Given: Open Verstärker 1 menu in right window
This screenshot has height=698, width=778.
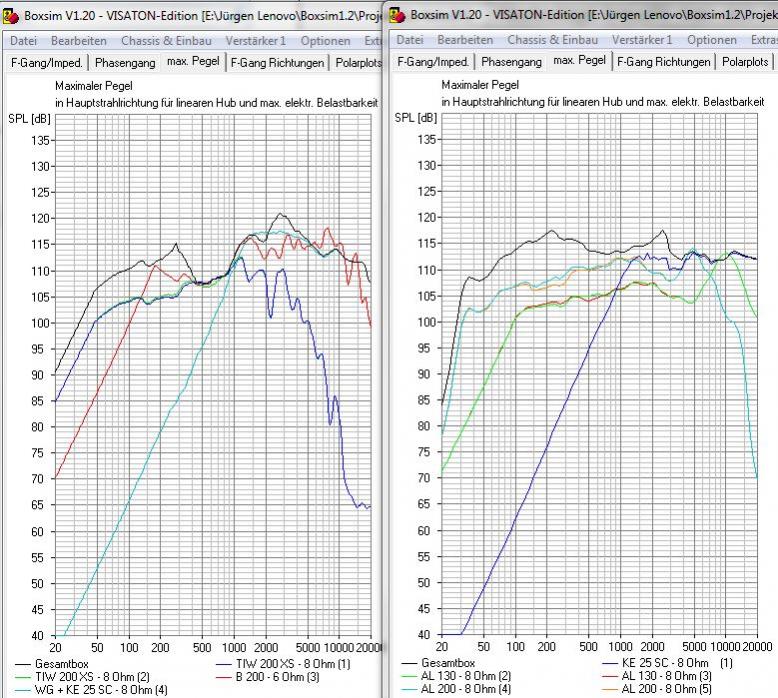Looking at the screenshot, I should pyautogui.click(x=642, y=40).
